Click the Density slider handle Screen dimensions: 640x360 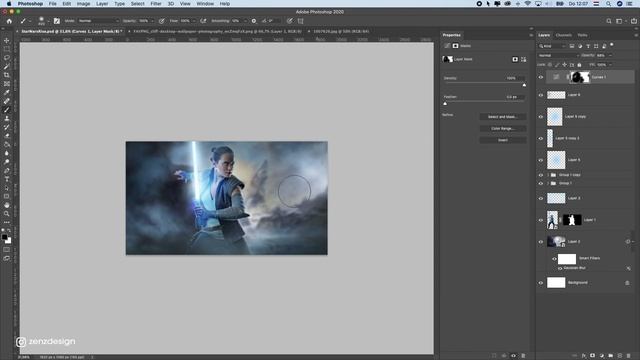tap(524, 85)
